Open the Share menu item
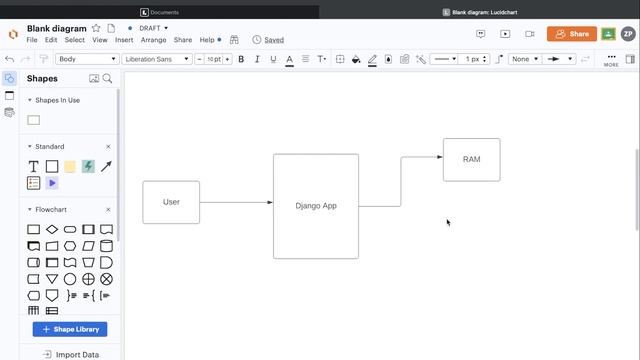Viewport: 640px width, 360px height. coord(183,40)
